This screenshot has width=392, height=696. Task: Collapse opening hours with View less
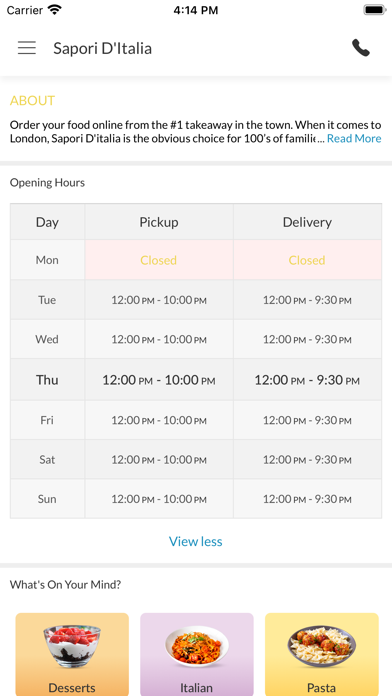[x=196, y=541]
